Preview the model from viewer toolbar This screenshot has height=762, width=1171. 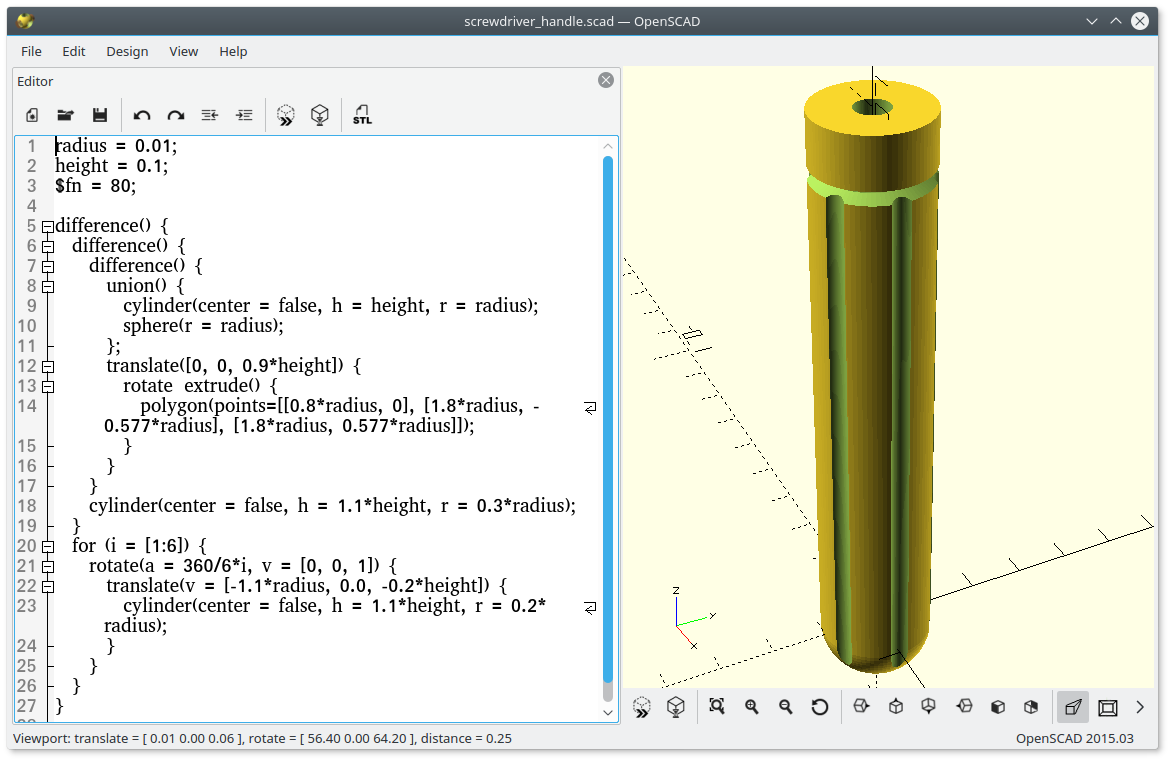pyautogui.click(x=642, y=707)
